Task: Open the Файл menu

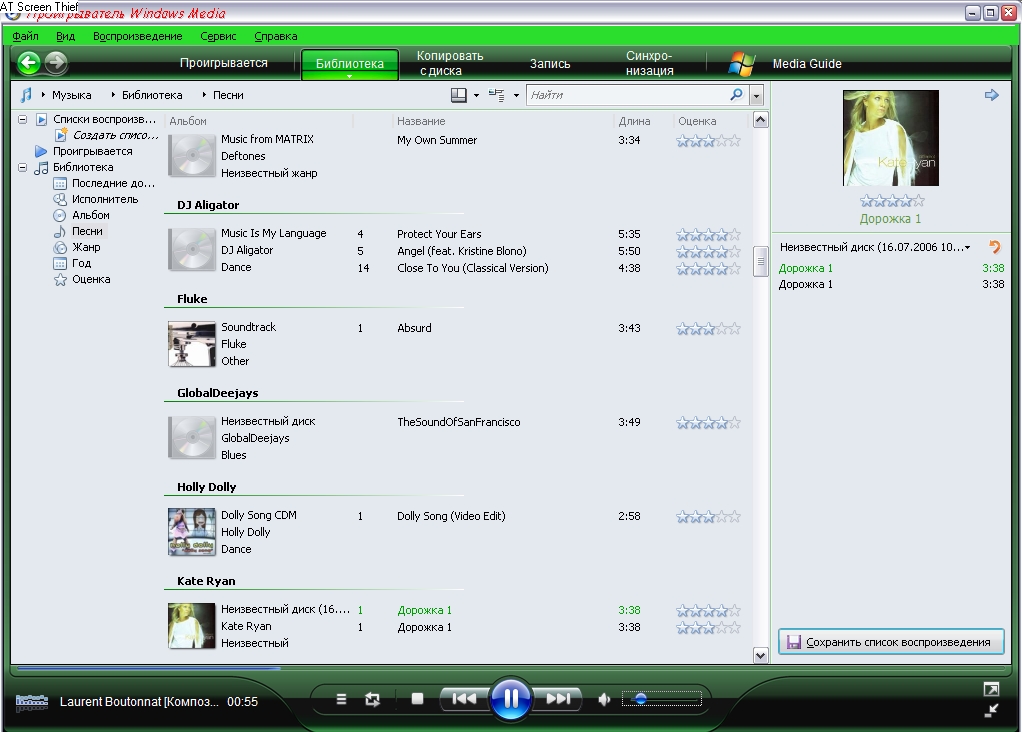Action: coord(25,37)
